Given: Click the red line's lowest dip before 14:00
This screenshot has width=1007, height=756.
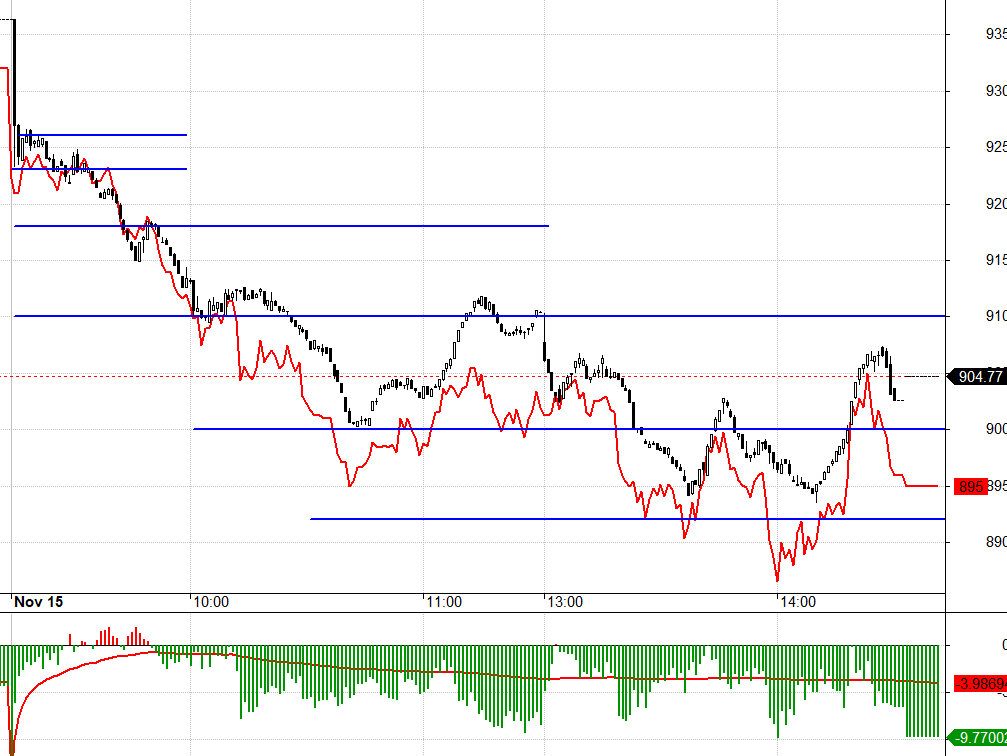Looking at the screenshot, I should click(x=777, y=578).
